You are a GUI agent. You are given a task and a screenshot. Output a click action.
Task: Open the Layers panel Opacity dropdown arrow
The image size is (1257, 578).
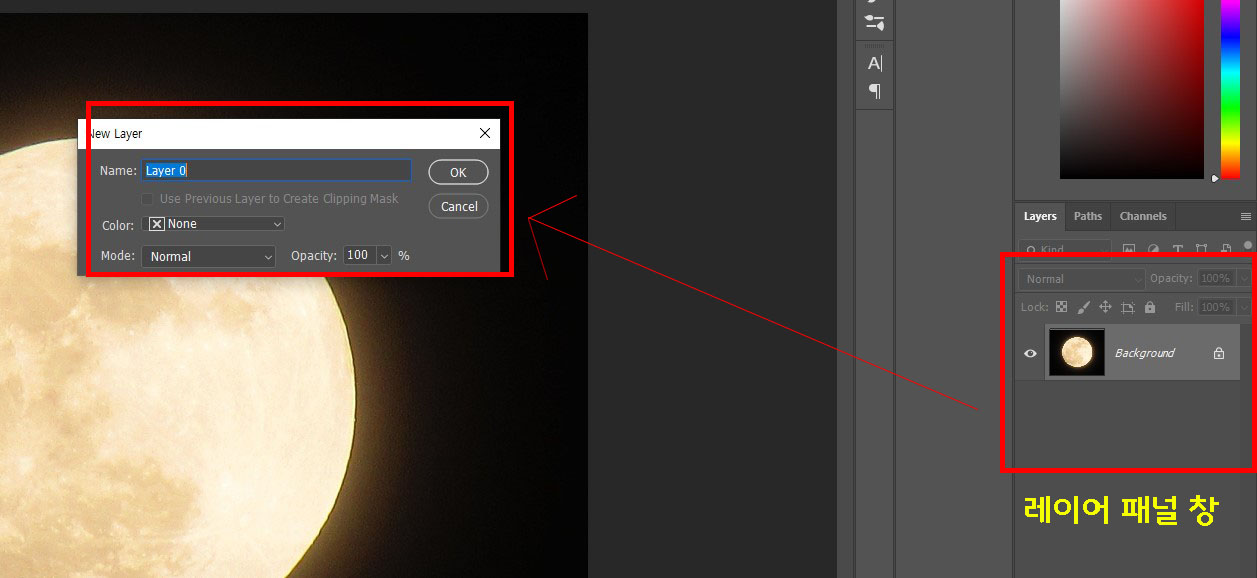pos(1245,279)
